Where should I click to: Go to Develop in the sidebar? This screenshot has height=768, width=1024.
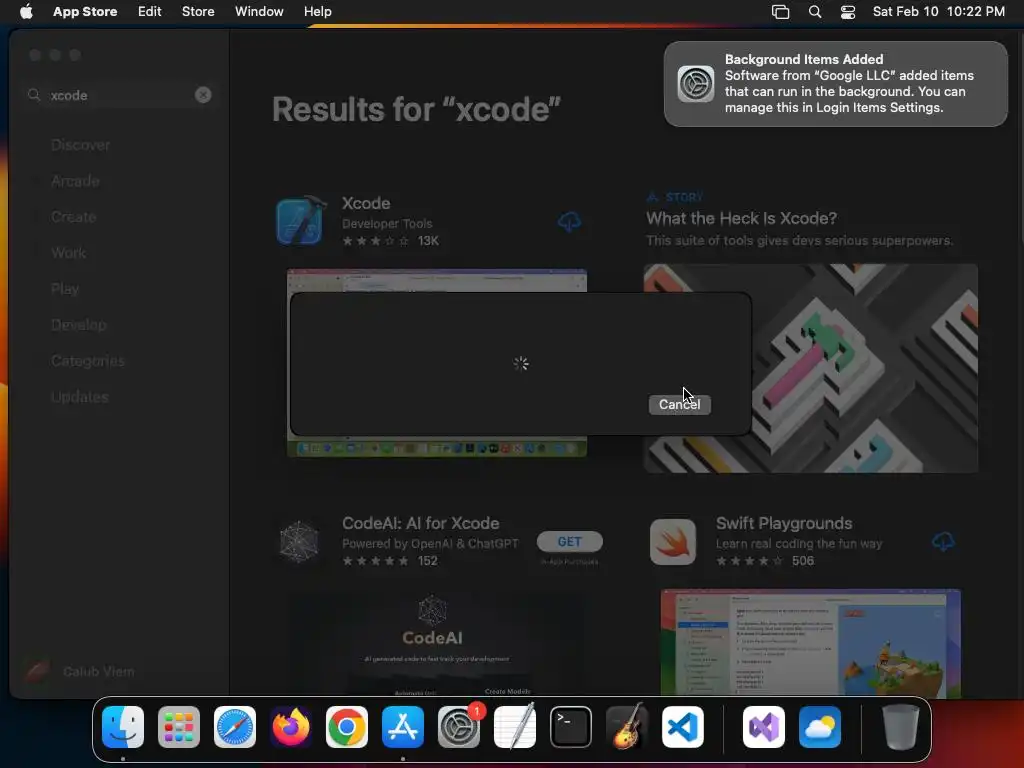point(78,325)
